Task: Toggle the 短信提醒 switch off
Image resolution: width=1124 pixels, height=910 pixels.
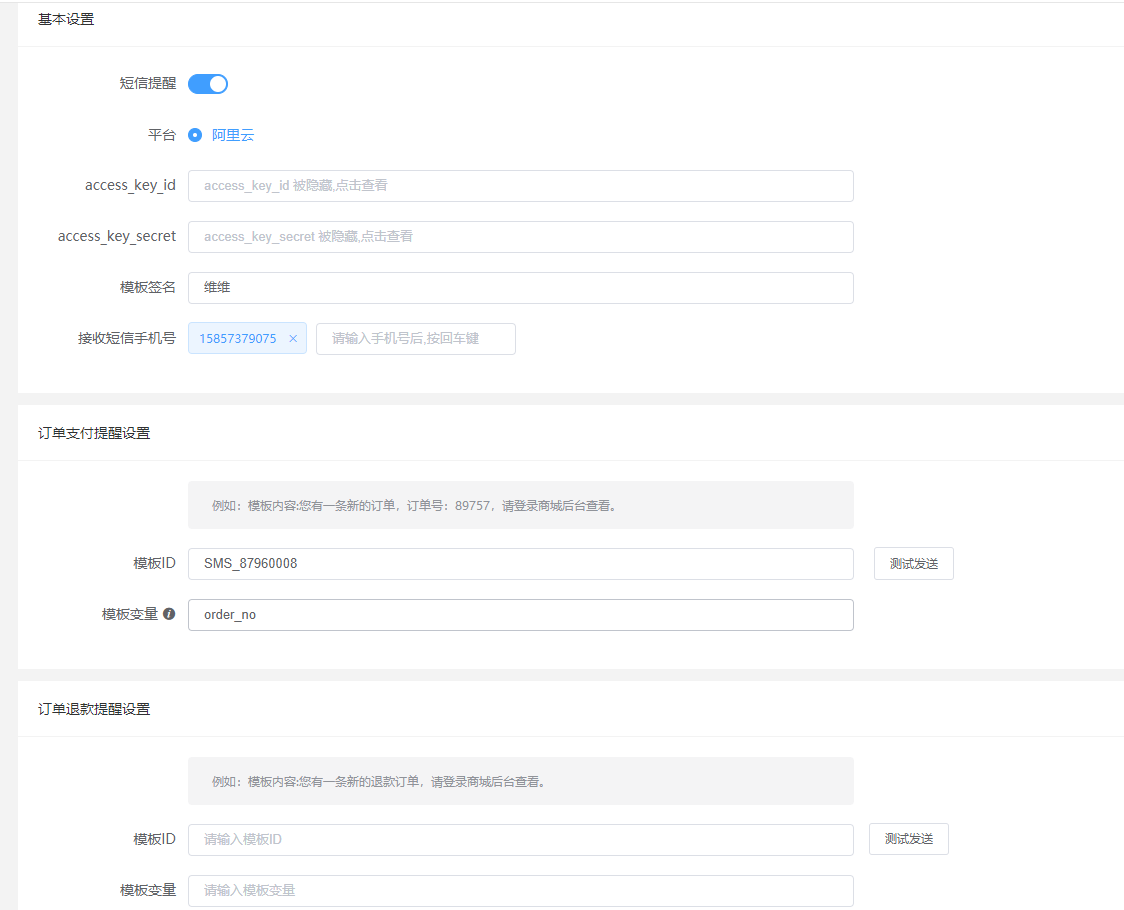Action: [208, 84]
